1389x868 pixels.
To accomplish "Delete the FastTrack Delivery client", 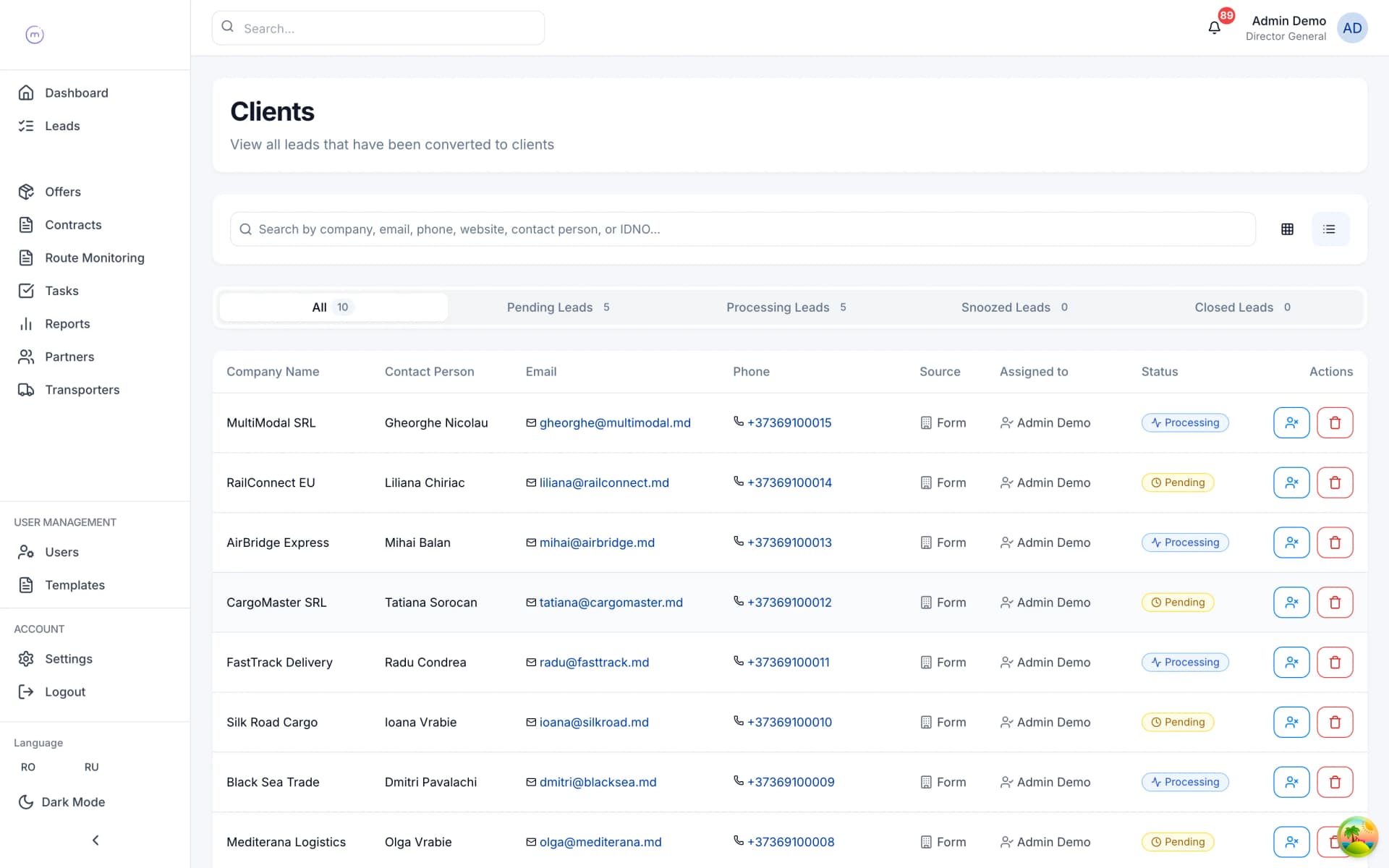I will click(x=1335, y=662).
